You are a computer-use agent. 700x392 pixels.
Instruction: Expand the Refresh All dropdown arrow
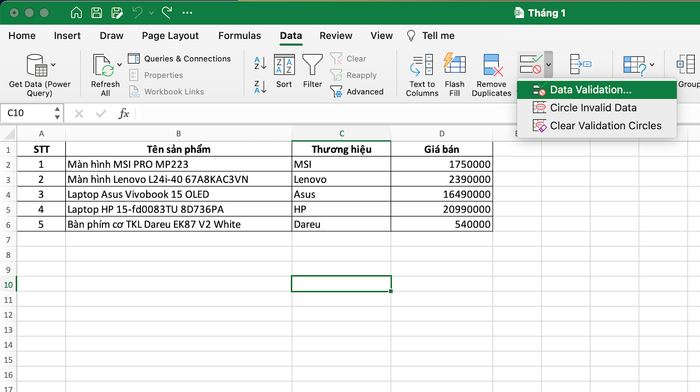(x=119, y=65)
